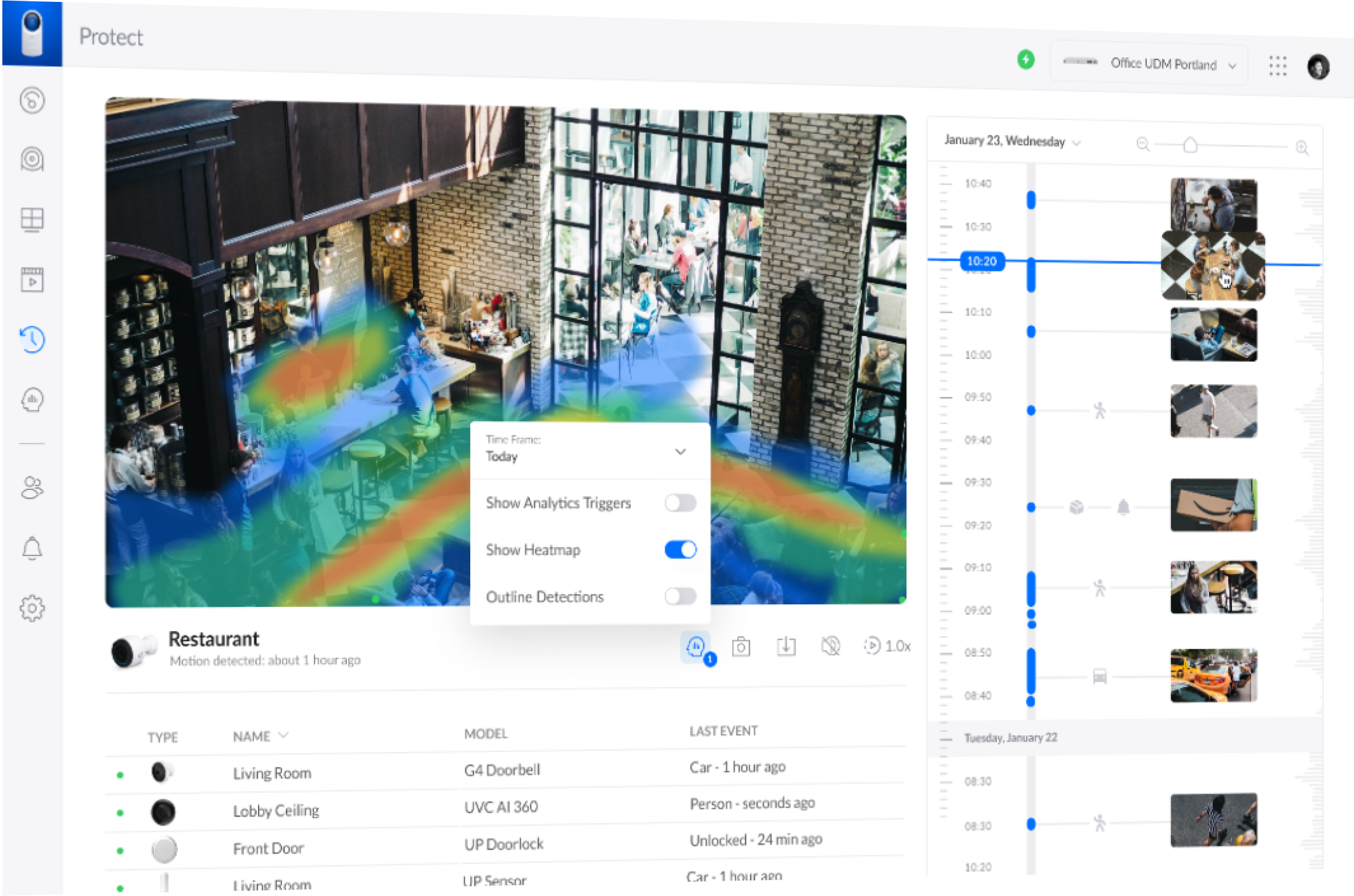This screenshot has width=1354, height=896.
Task: Click the analytics overlay icon under video
Action: click(x=696, y=647)
